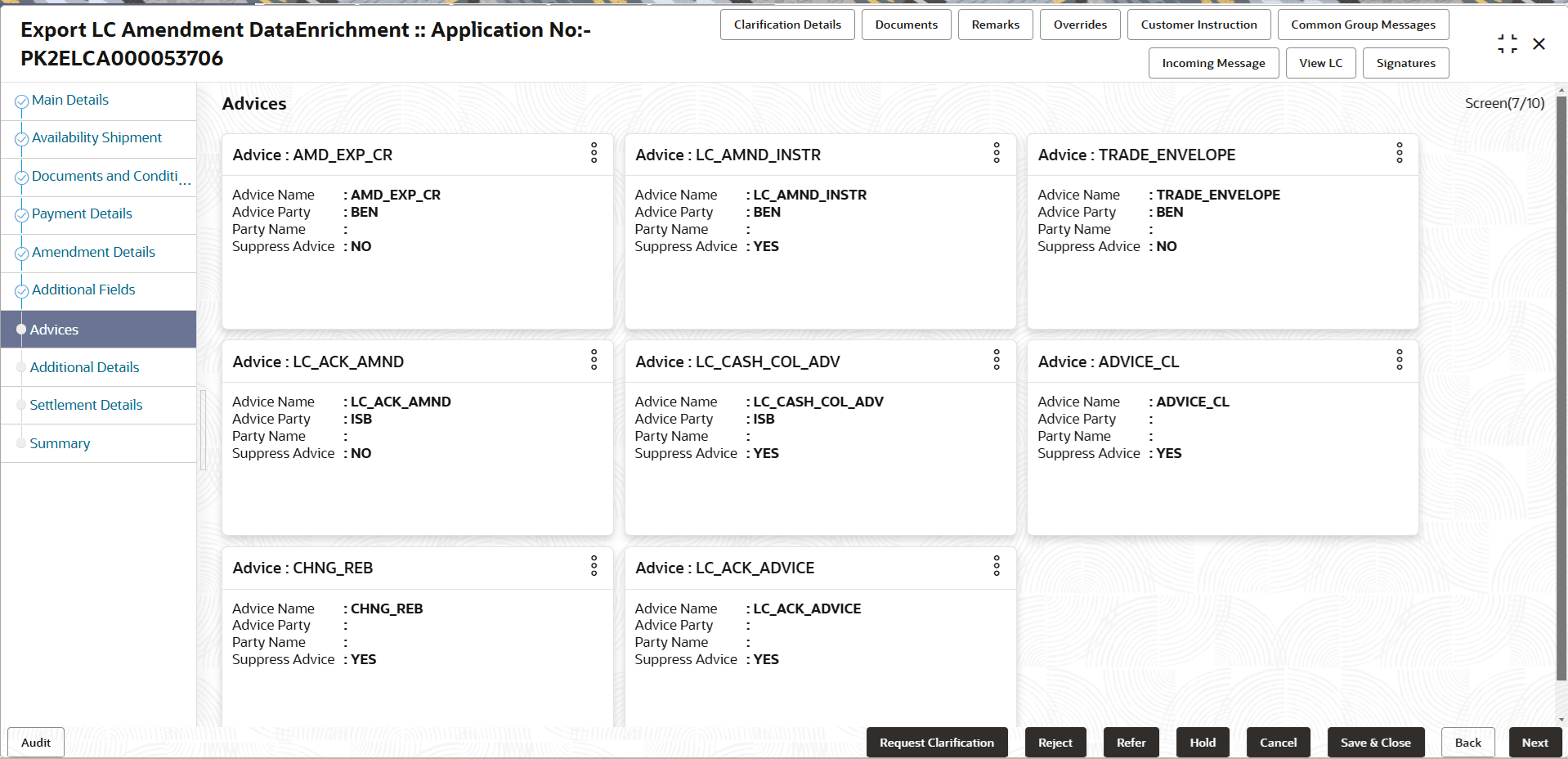Click the vertical scrollbar on the right

click(1561, 388)
